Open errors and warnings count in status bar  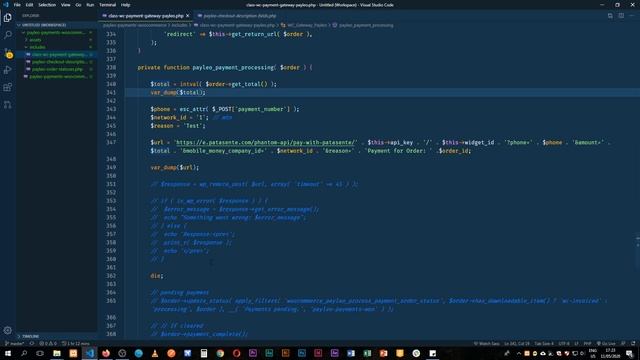48,343
